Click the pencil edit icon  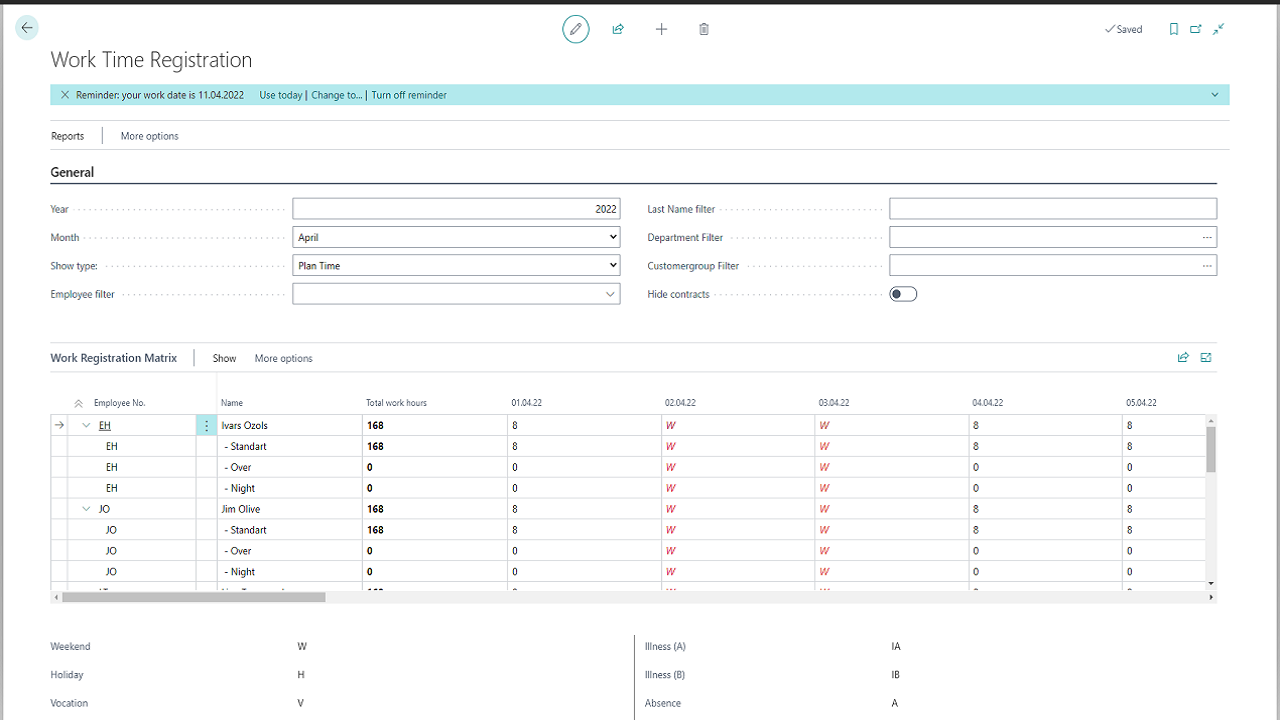(576, 29)
